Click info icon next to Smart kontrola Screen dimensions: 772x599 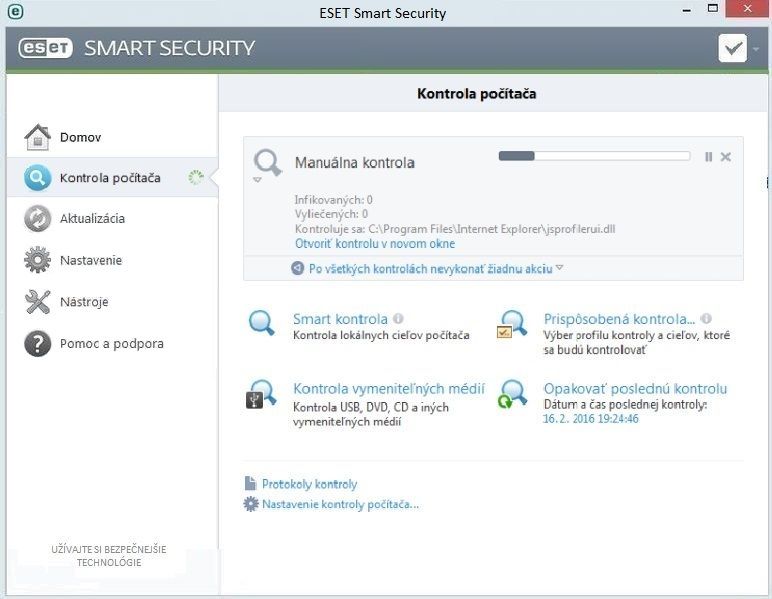click(x=398, y=318)
